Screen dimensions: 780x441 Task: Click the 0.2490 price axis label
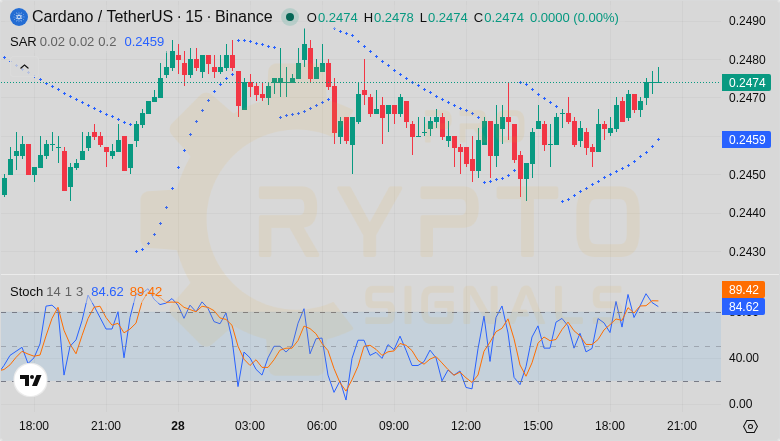coord(747,21)
